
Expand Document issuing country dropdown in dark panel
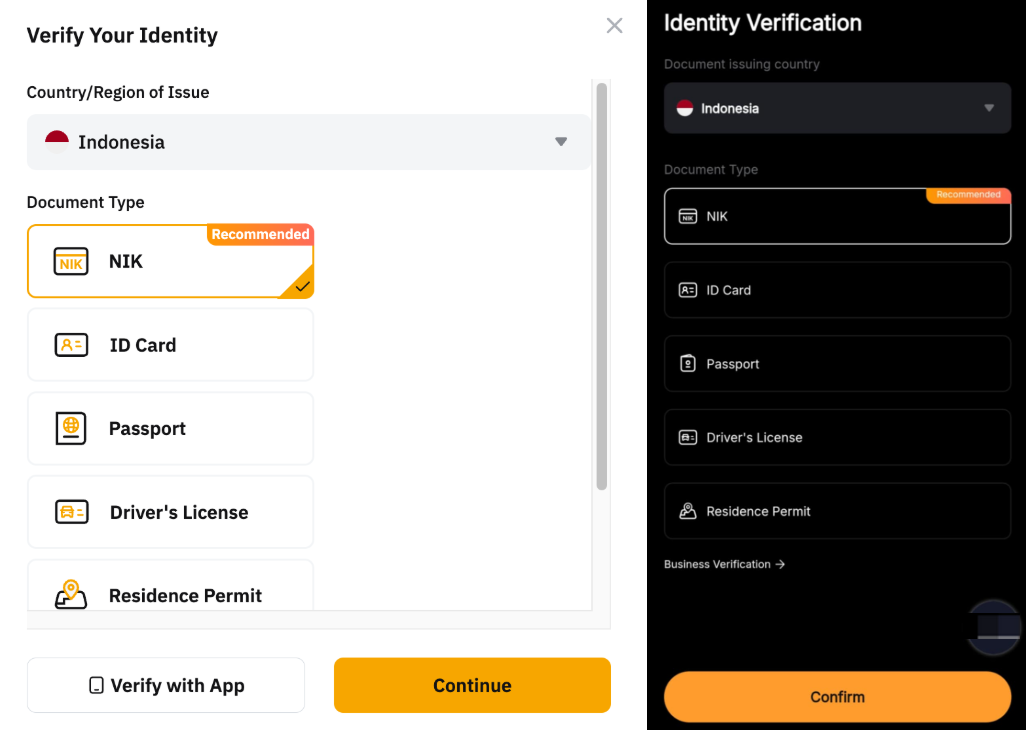click(x=988, y=108)
